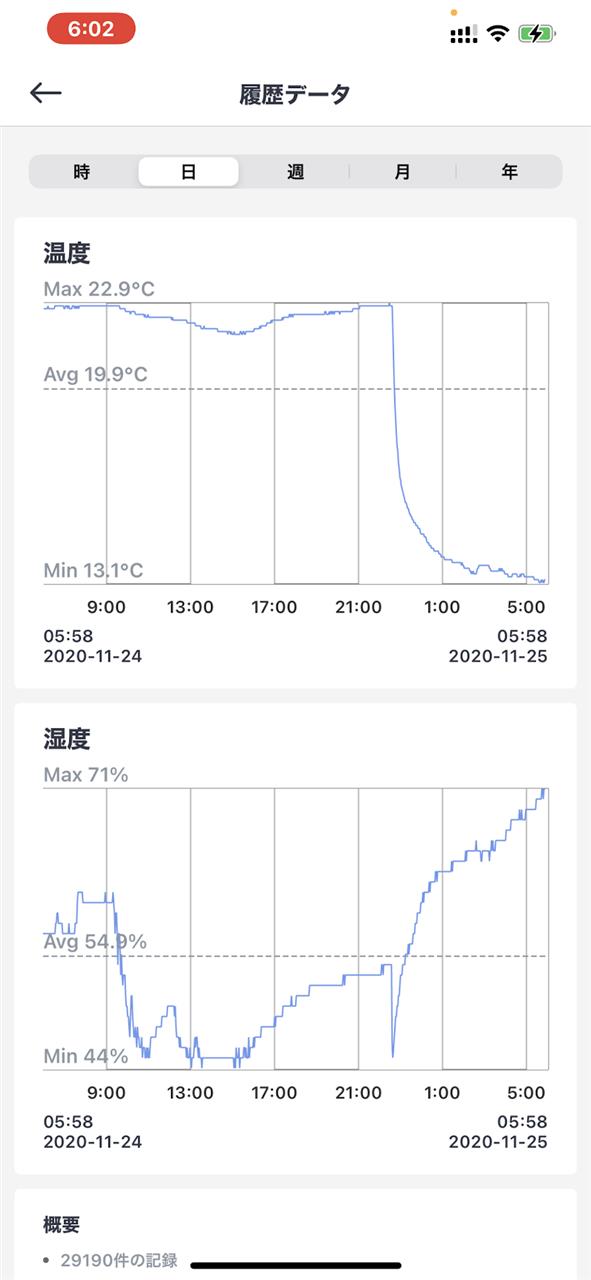Tap the Min 13.1°C label
This screenshot has width=591, height=1280.
[93, 571]
